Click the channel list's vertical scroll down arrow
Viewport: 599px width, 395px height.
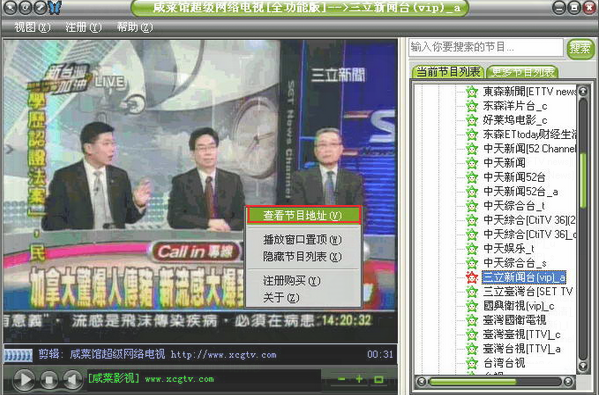(583, 366)
